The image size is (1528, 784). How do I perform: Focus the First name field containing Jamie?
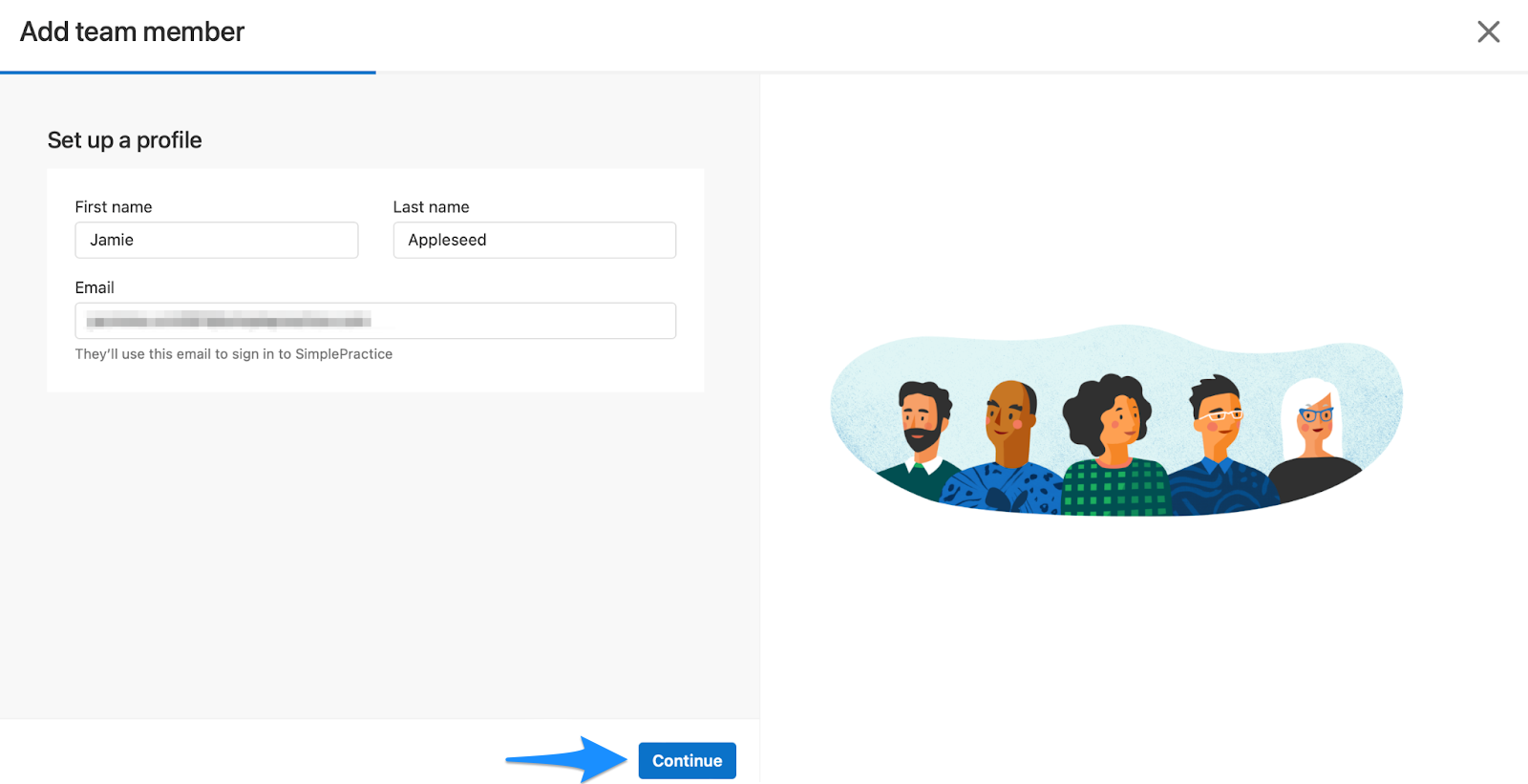pyautogui.click(x=217, y=240)
